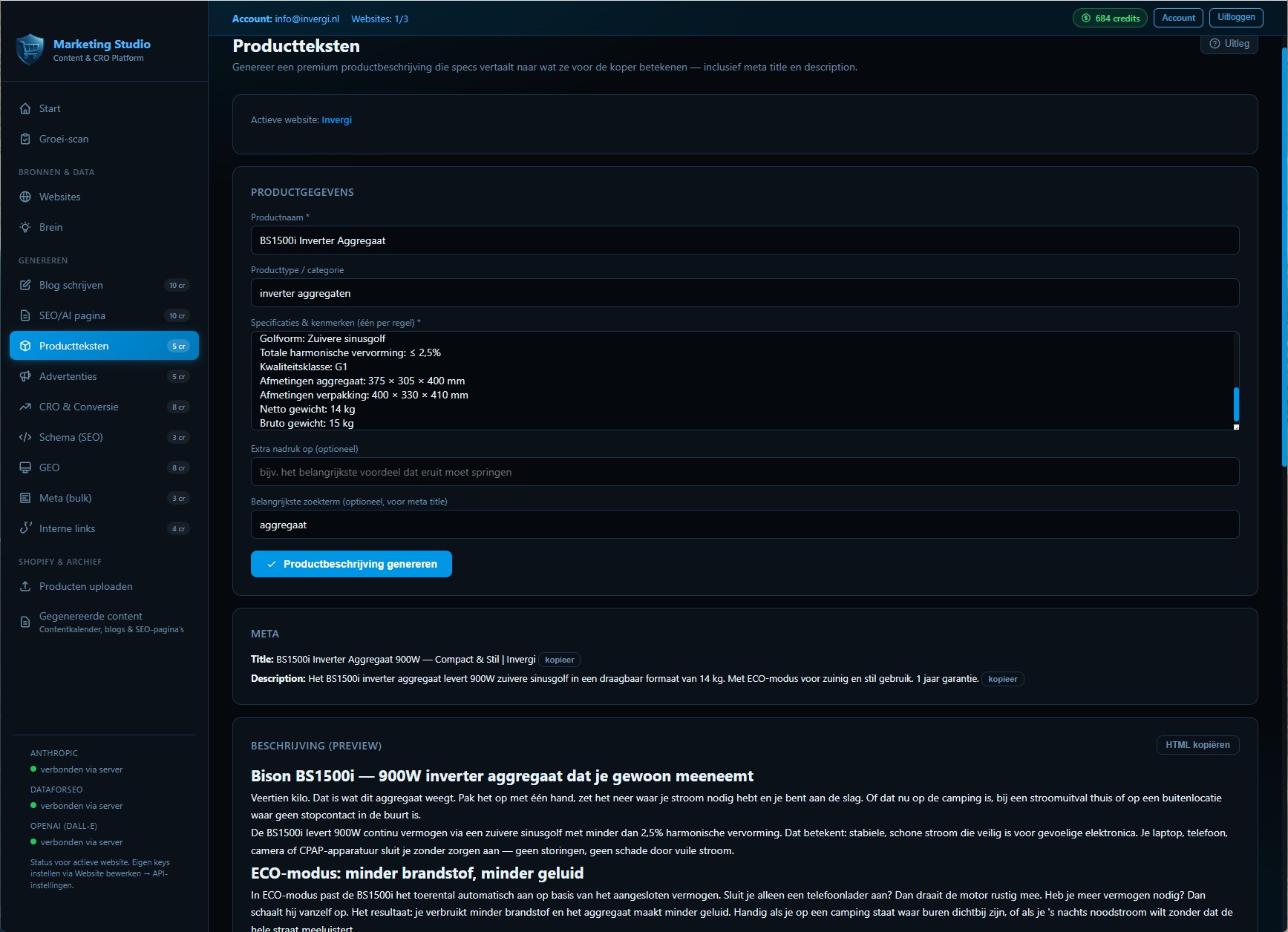Click the Start home icon
Image resolution: width=1288 pixels, height=932 pixels.
(x=25, y=108)
